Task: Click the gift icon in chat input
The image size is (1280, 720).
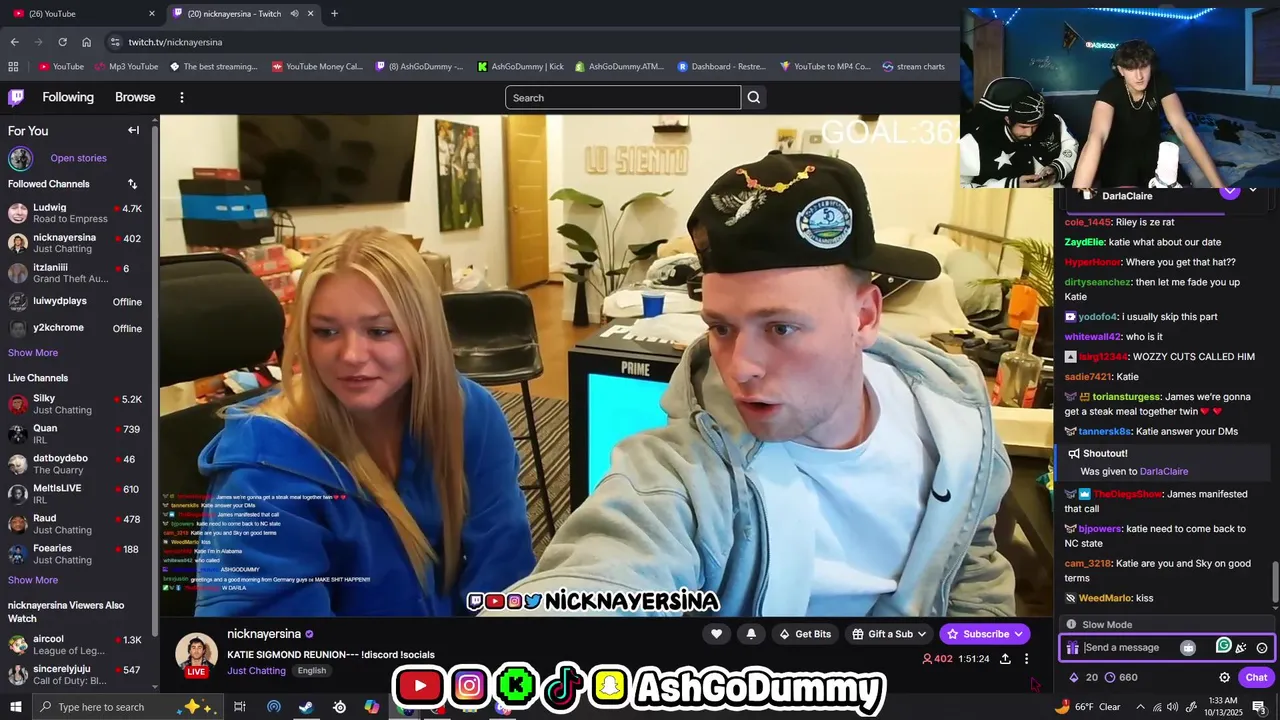Action: (x=1072, y=648)
